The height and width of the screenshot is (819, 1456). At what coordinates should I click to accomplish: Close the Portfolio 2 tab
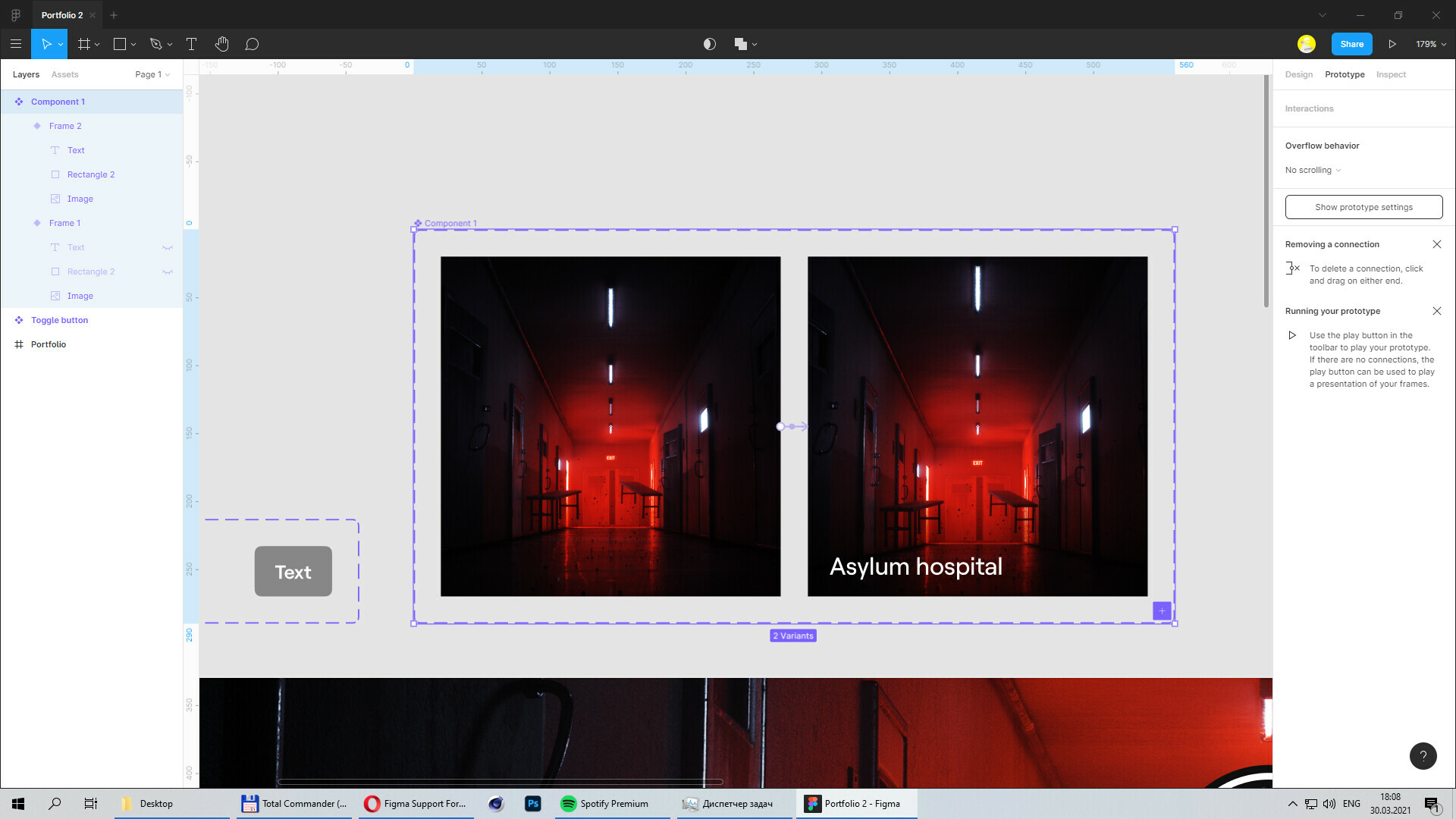pyautogui.click(x=93, y=15)
